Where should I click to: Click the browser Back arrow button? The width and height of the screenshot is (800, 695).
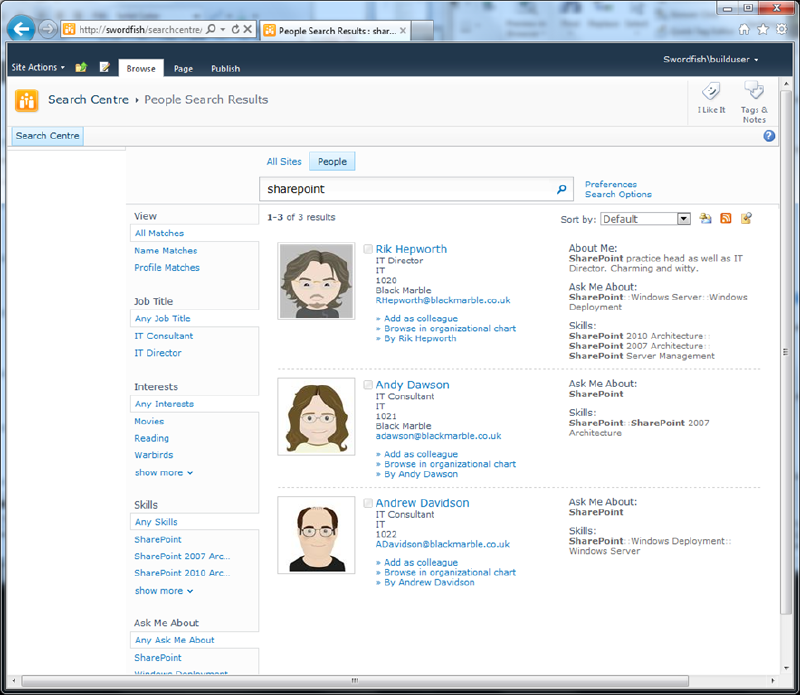point(21,29)
